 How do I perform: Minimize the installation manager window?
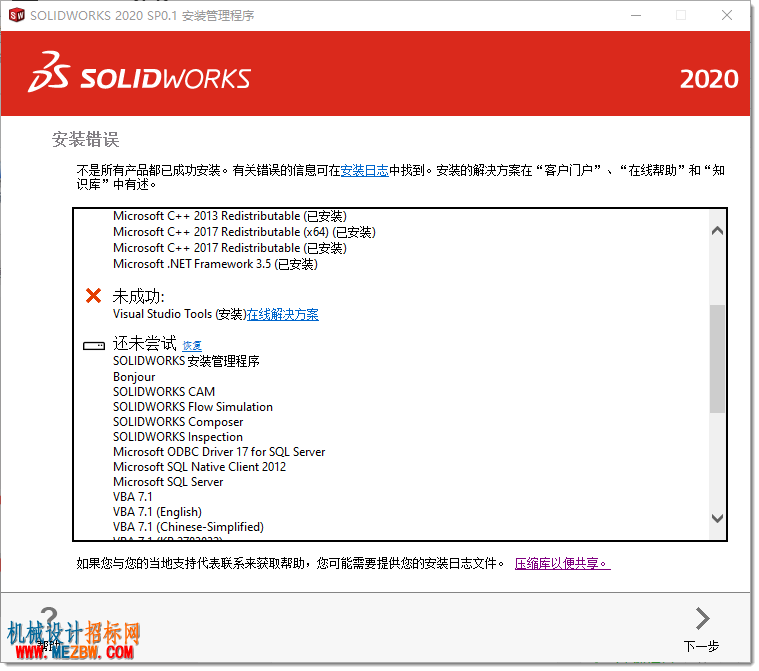[x=636, y=15]
